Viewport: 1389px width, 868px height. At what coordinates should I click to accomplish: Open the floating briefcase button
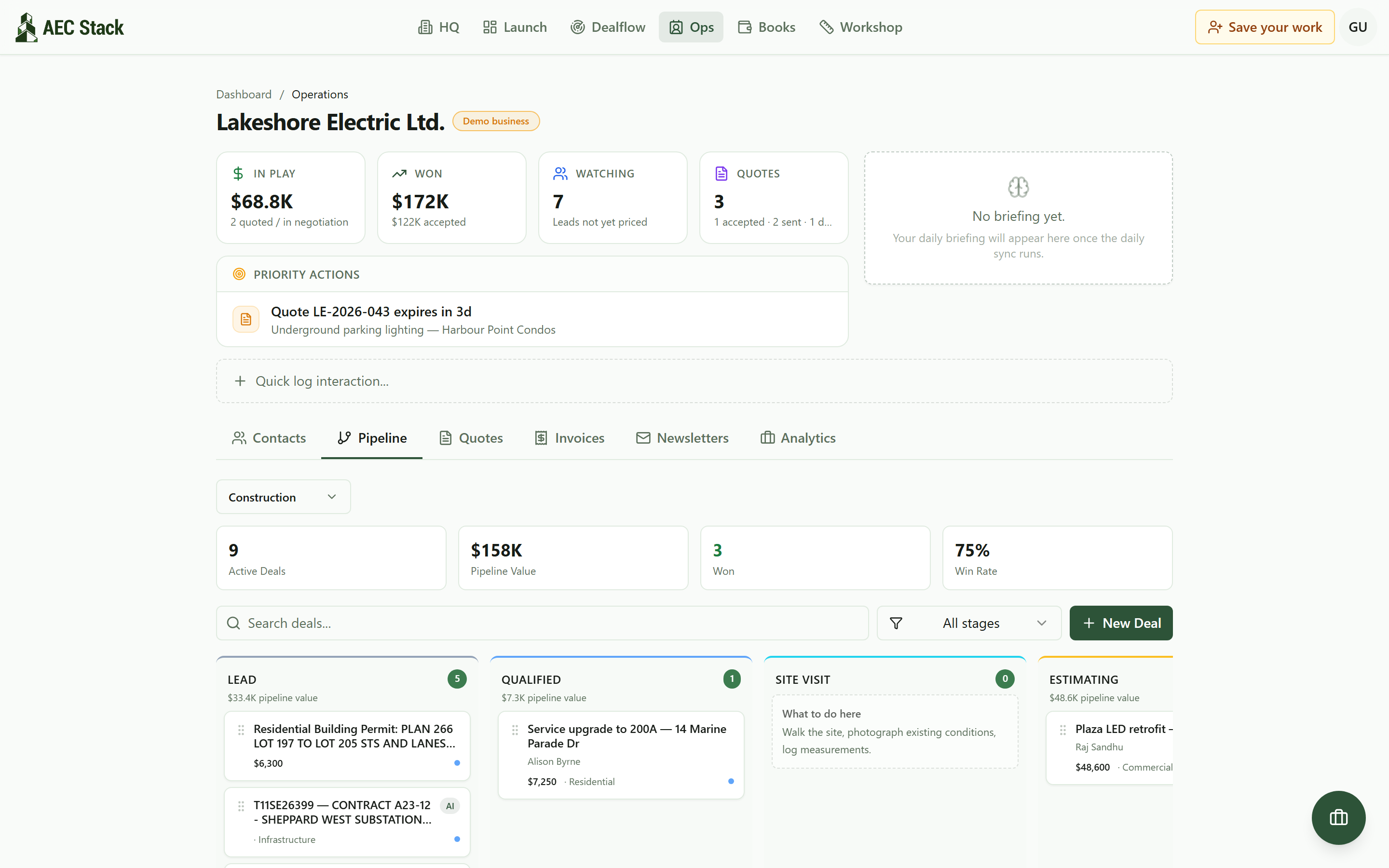(1338, 817)
